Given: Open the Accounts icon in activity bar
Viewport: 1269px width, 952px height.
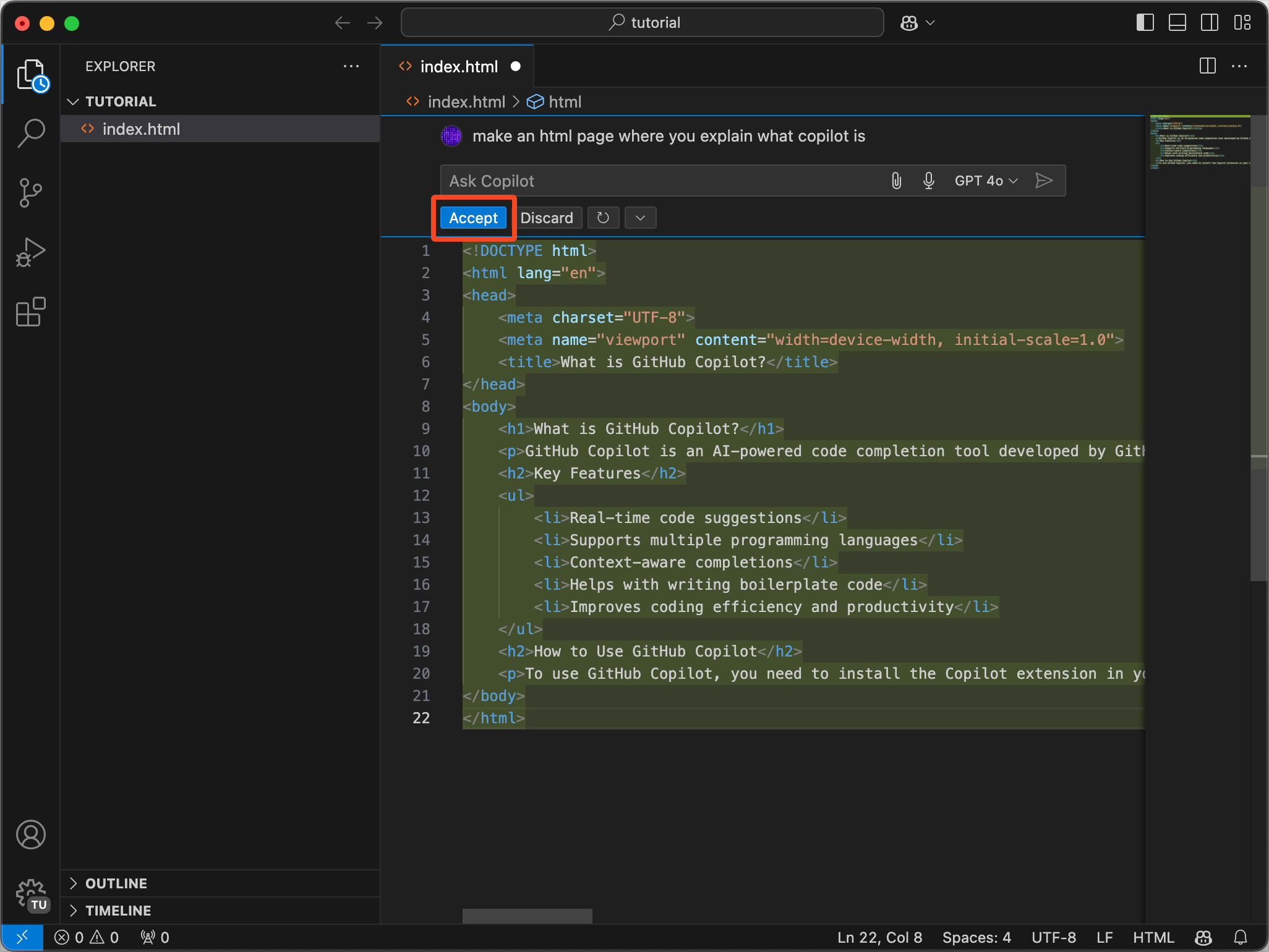Looking at the screenshot, I should click(31, 835).
